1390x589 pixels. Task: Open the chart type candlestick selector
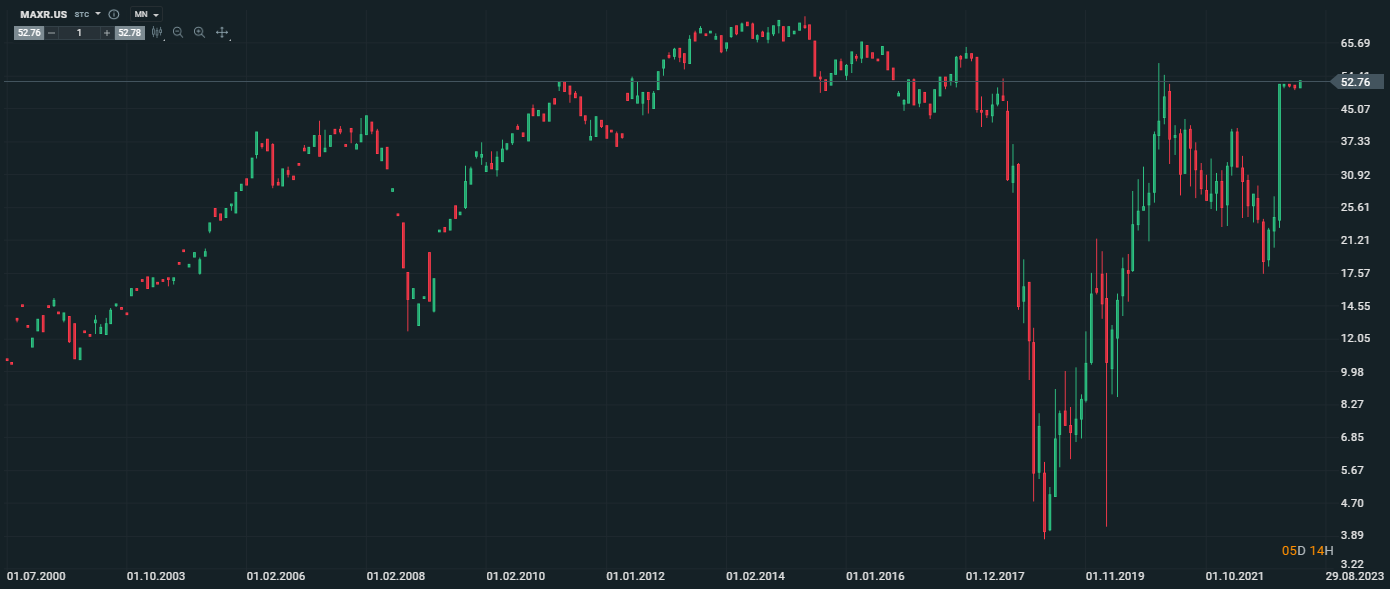point(157,33)
